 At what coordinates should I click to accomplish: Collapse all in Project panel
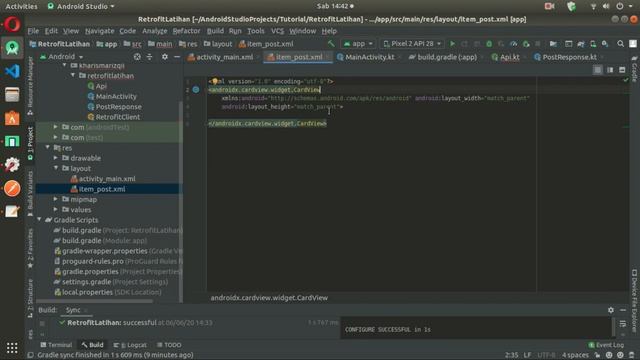pos(149,57)
